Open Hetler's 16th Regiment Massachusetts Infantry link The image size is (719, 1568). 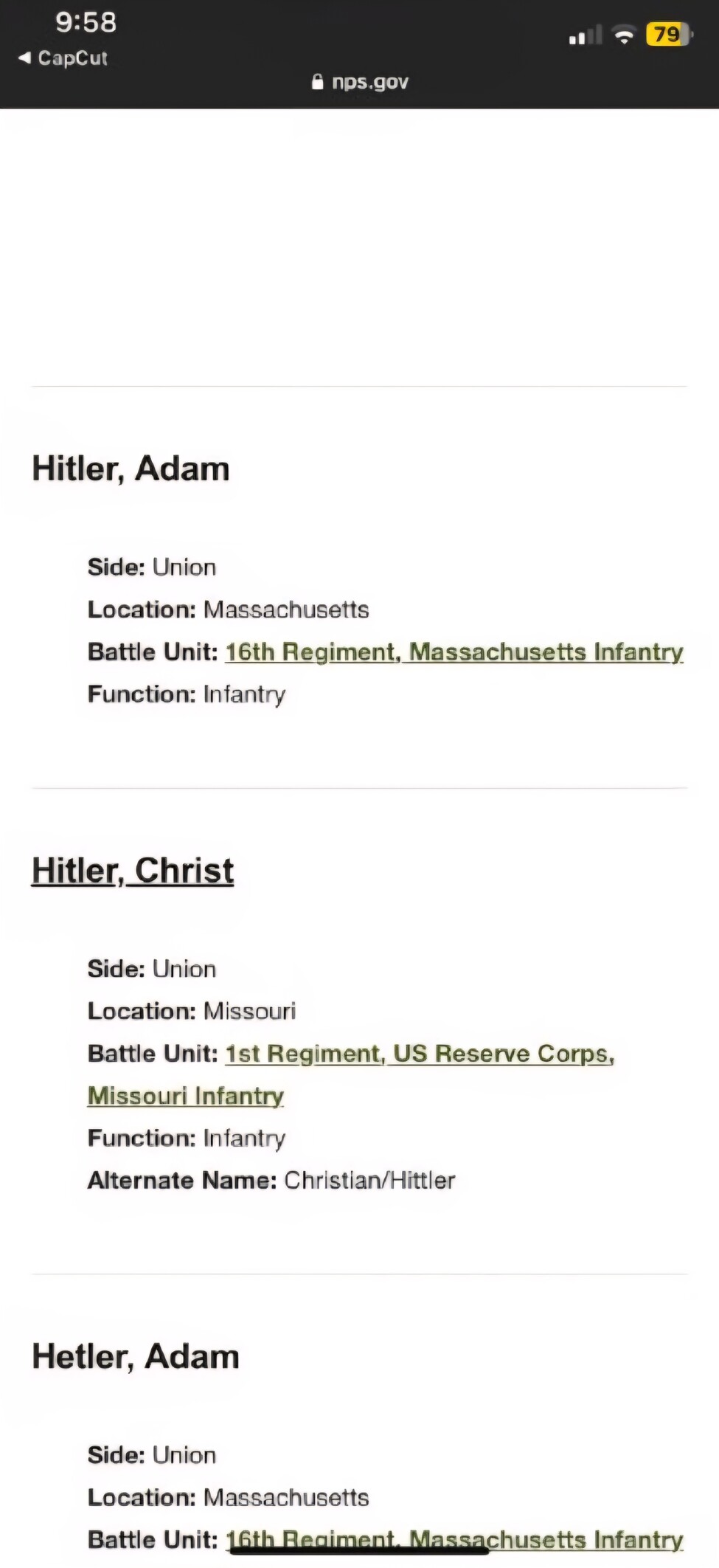[x=454, y=1539]
